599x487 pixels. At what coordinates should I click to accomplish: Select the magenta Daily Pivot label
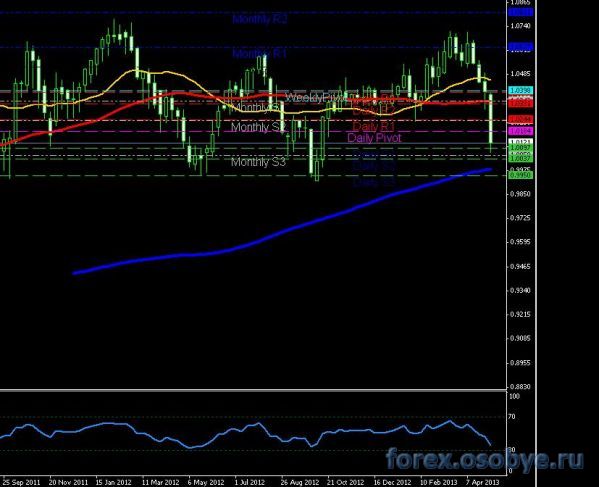click(x=374, y=138)
